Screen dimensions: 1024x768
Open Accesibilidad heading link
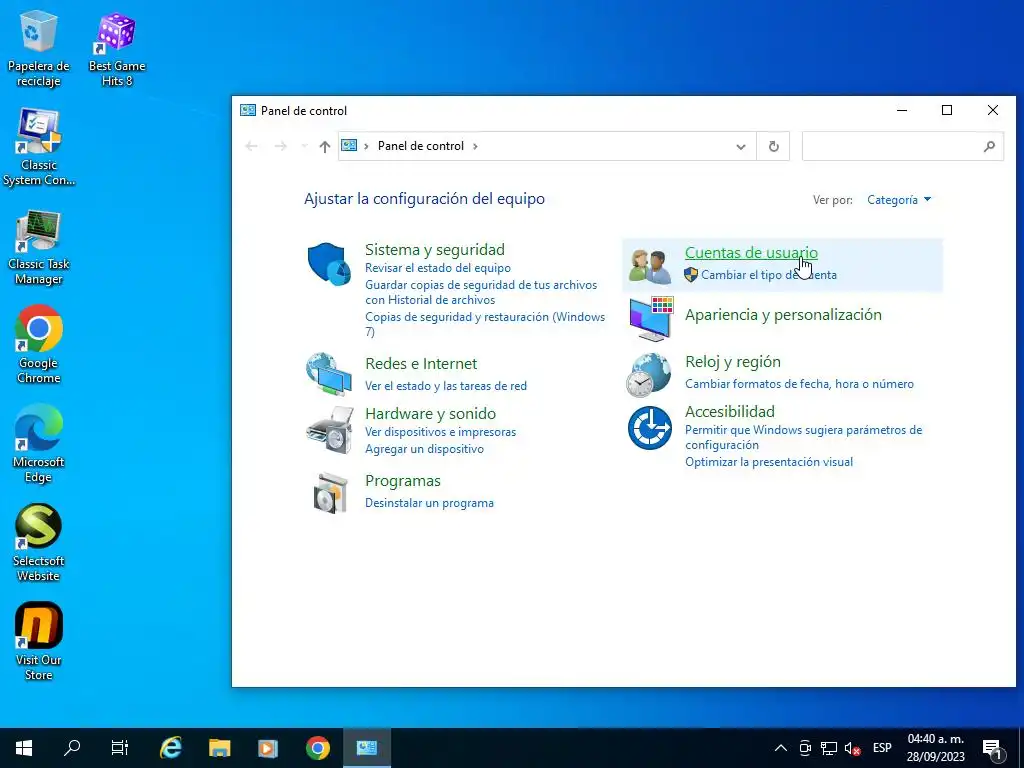click(x=729, y=411)
